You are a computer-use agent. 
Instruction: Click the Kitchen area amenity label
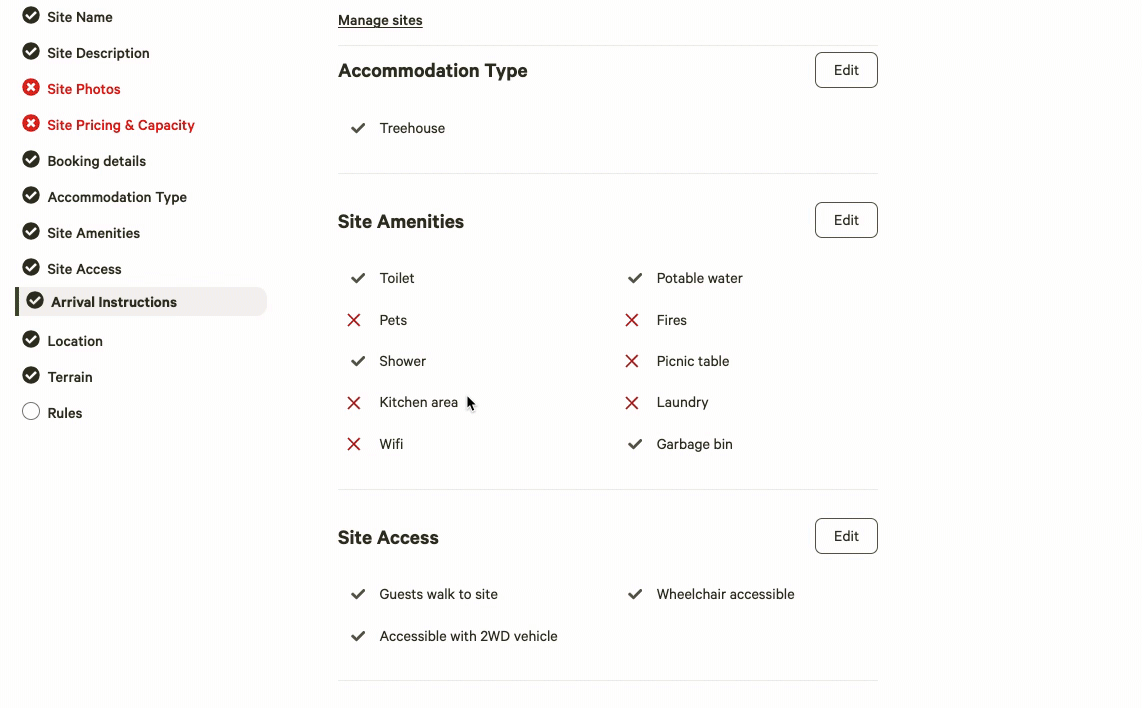pos(419,402)
